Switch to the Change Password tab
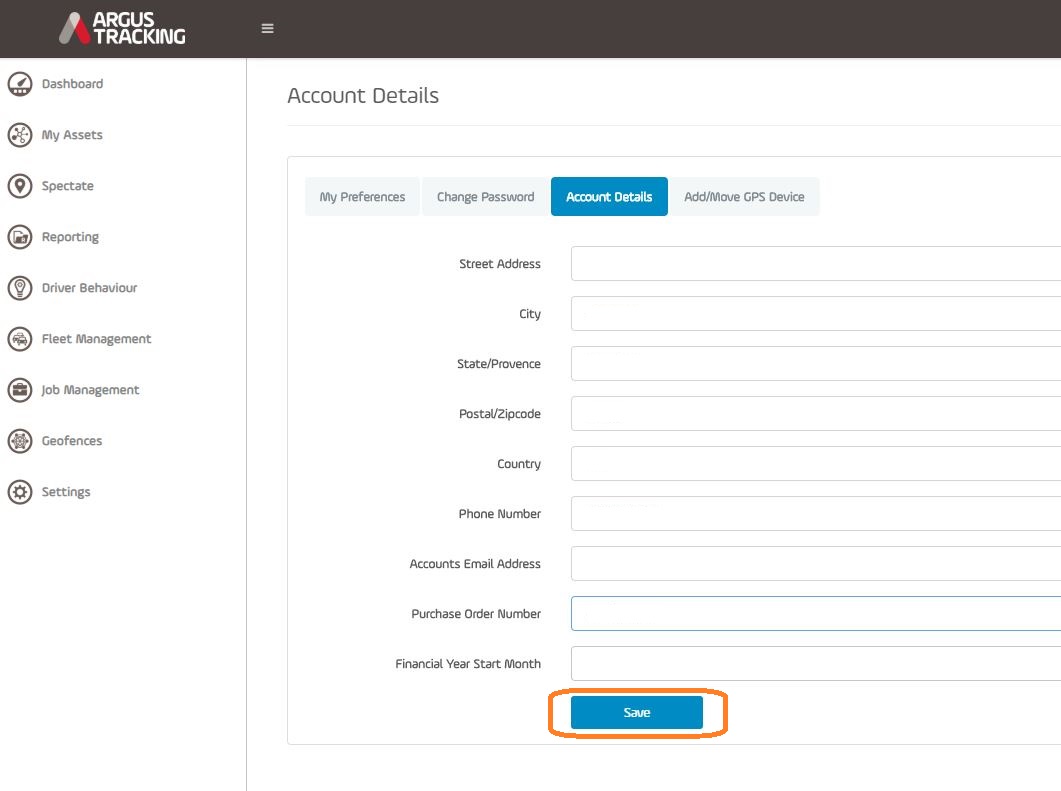The image size is (1061, 791). pyautogui.click(x=485, y=197)
